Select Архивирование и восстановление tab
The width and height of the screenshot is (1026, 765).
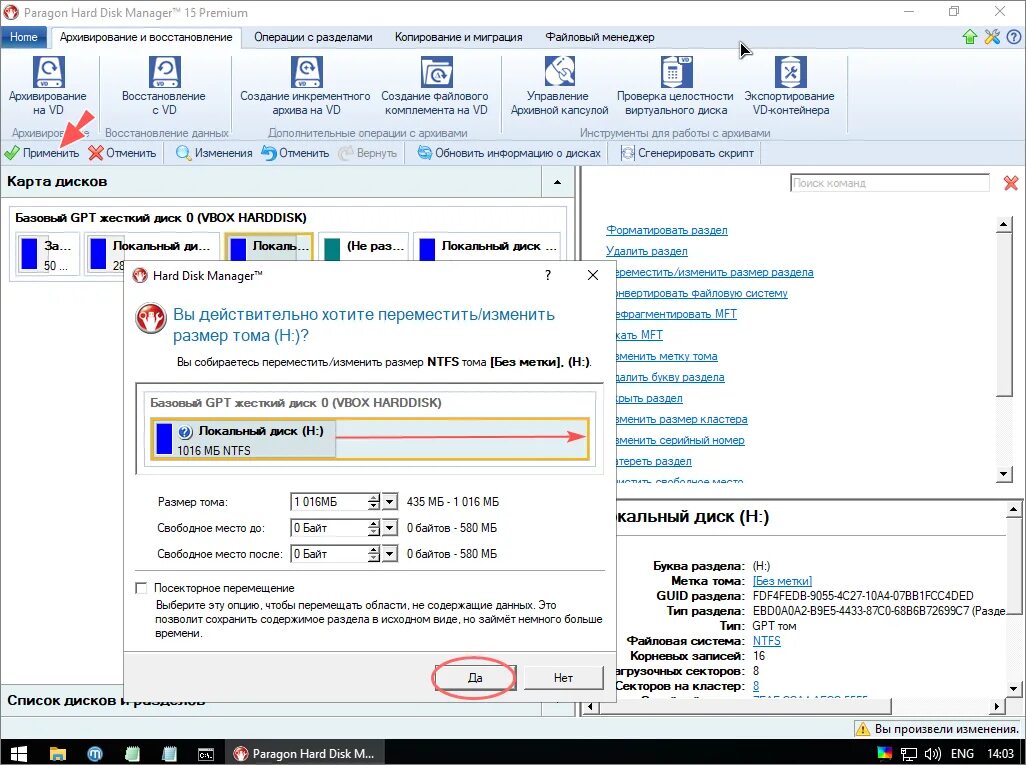coord(146,37)
